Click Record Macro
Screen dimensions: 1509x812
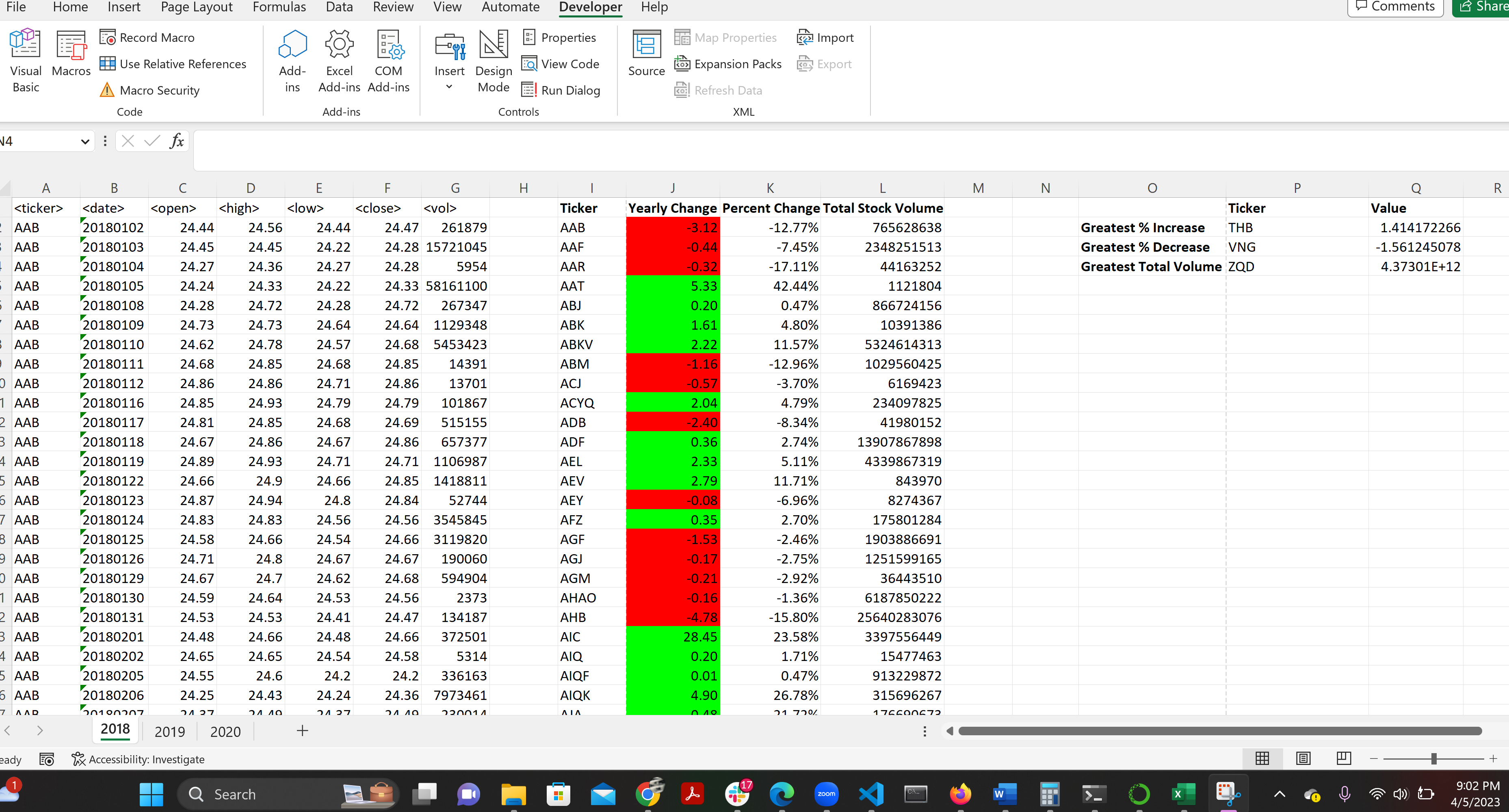[x=147, y=37]
